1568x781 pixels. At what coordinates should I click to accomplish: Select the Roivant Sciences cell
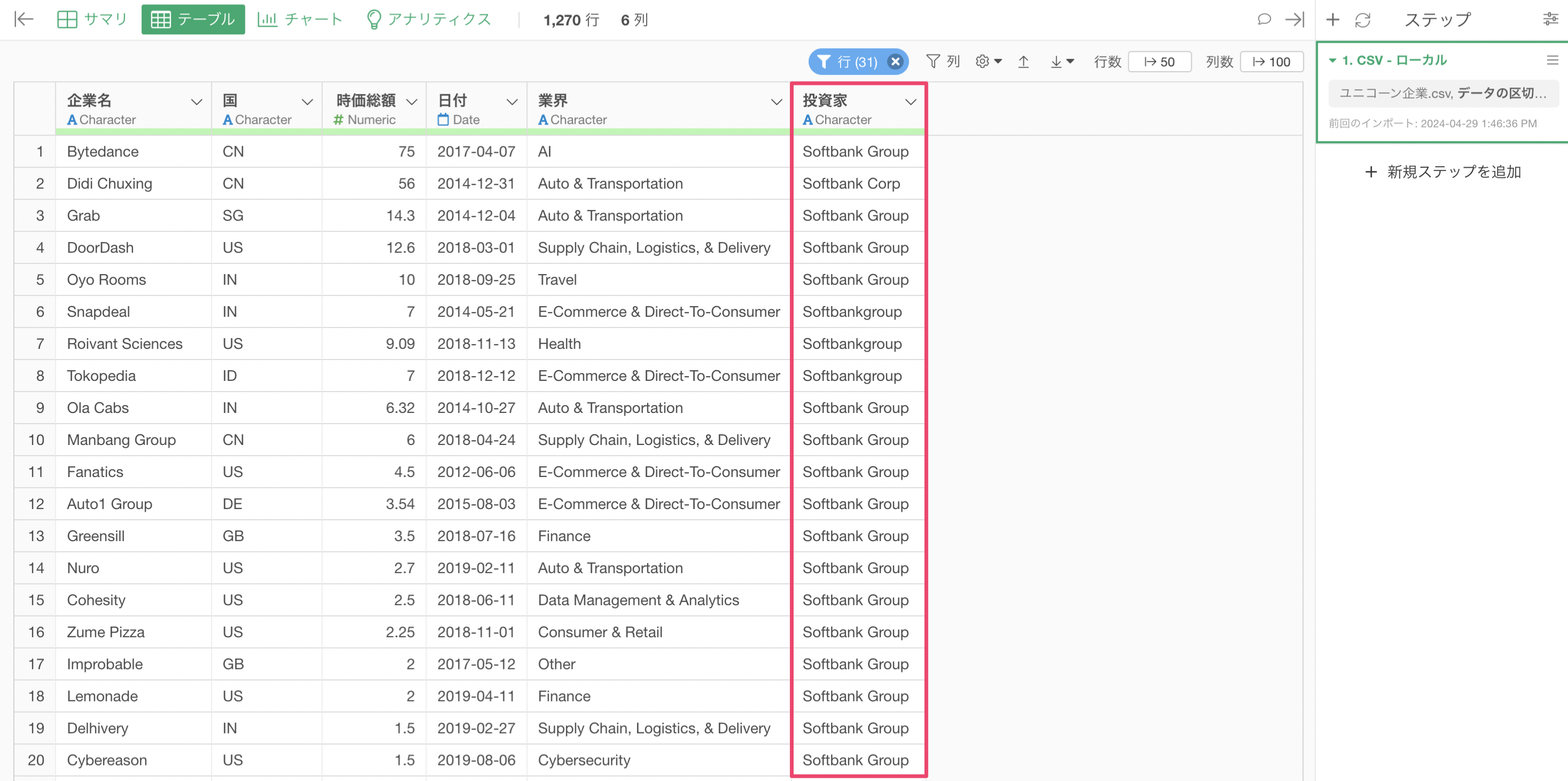click(133, 343)
